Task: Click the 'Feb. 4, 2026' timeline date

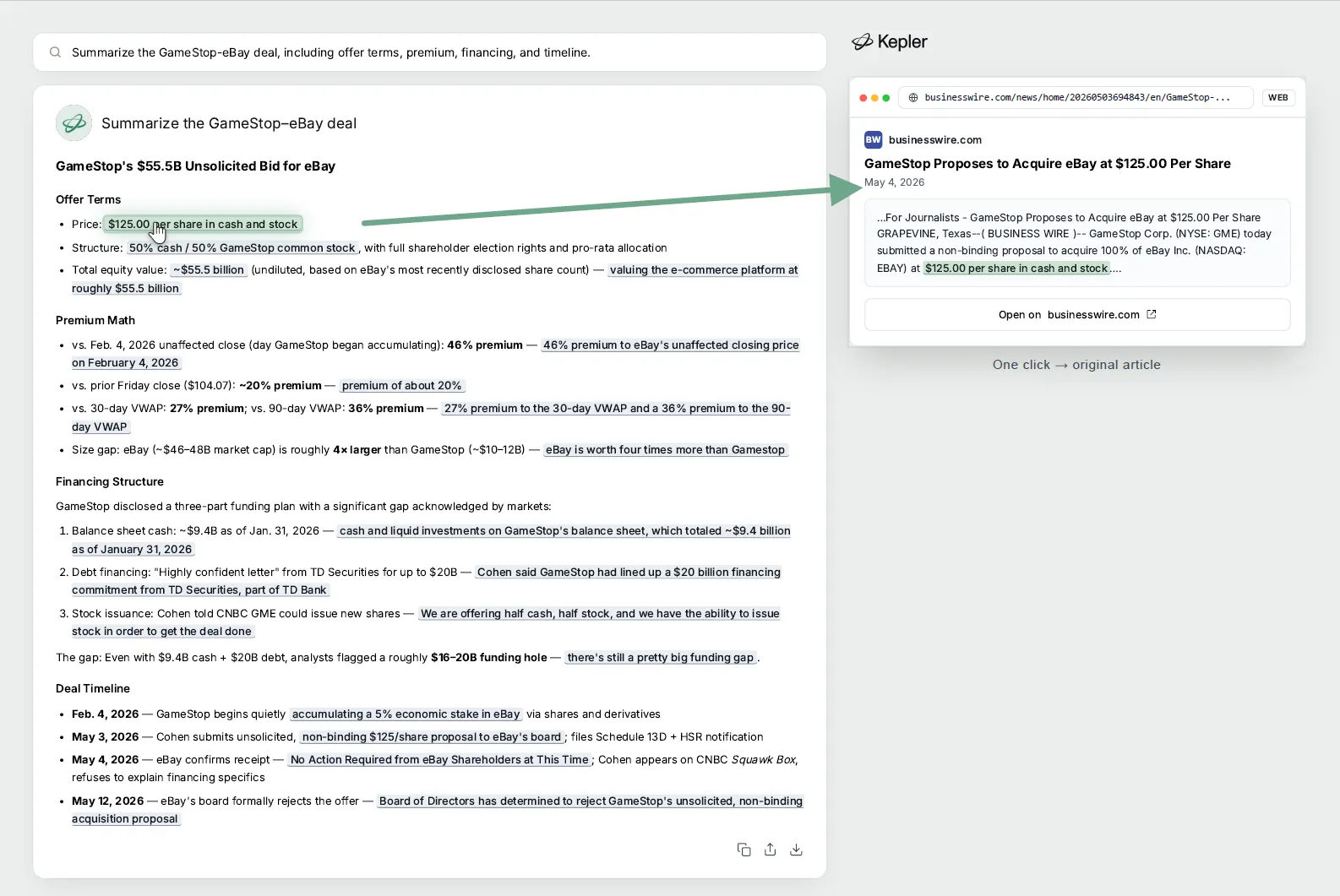Action: point(106,714)
